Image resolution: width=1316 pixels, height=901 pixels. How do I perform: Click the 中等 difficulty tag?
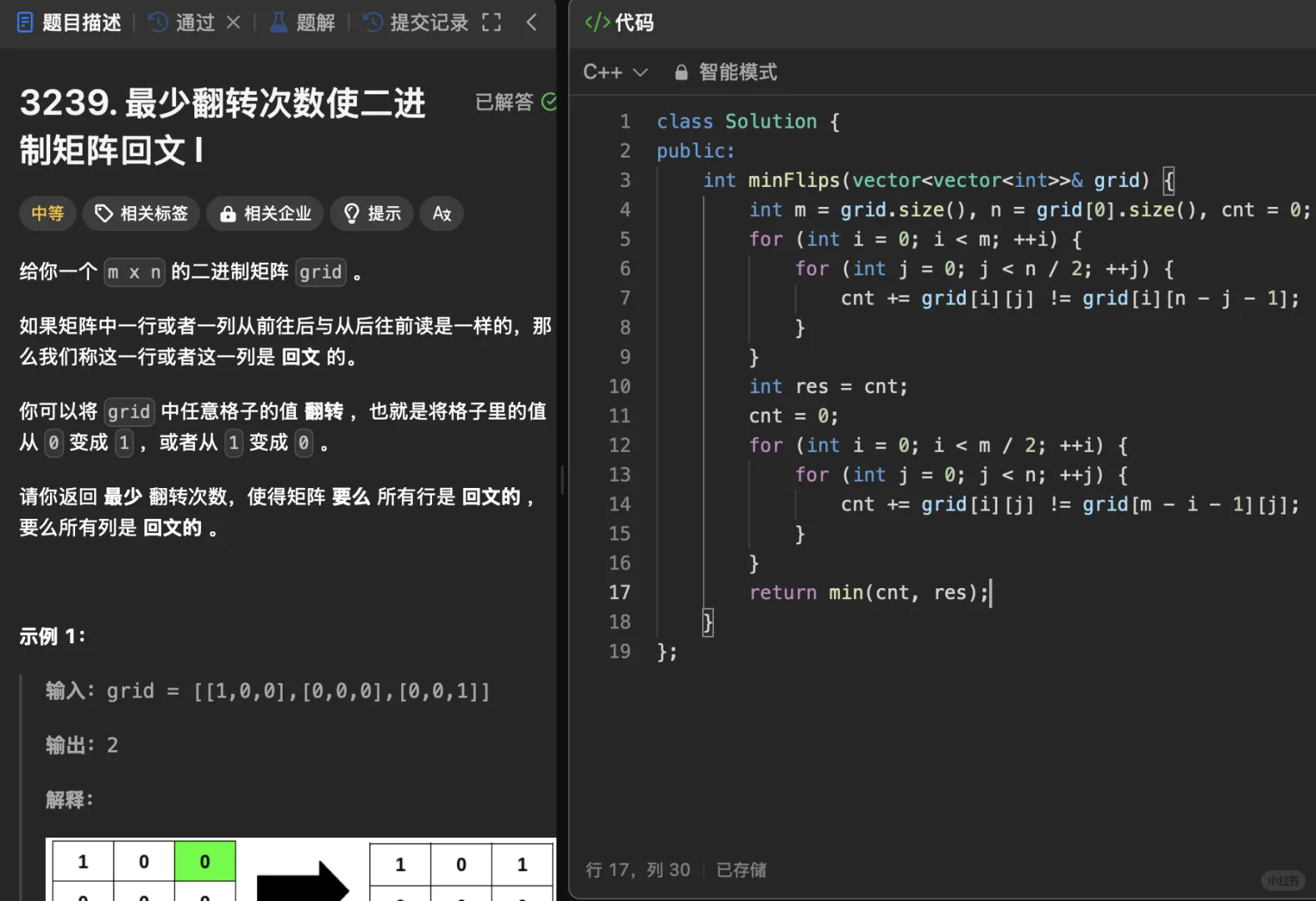pyautogui.click(x=48, y=214)
